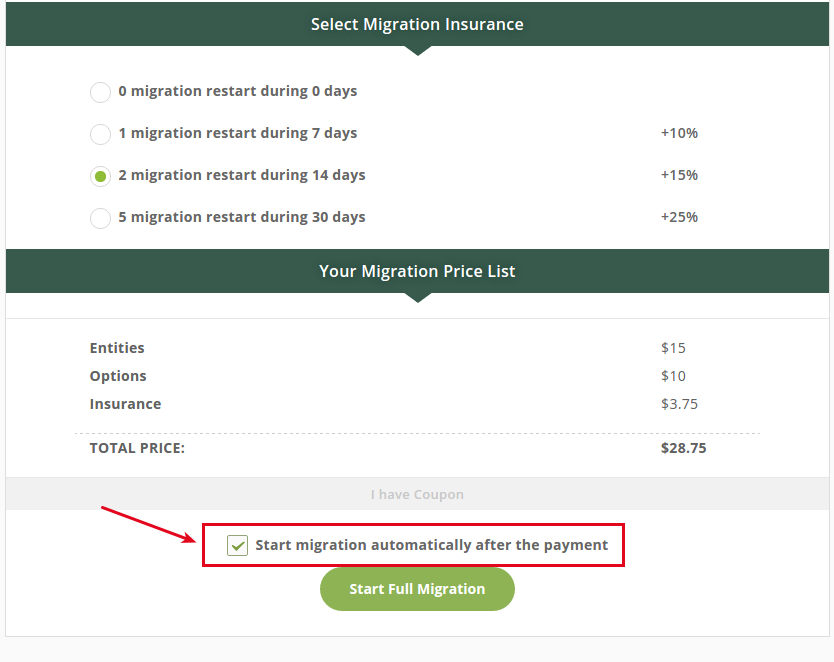Open the I have Coupon section
The height and width of the screenshot is (662, 834).
pos(417,495)
